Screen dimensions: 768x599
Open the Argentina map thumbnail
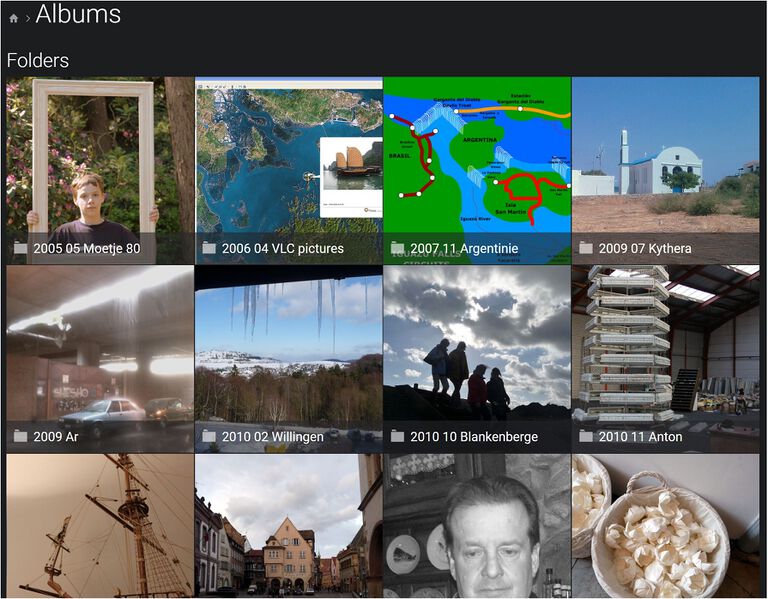point(476,155)
